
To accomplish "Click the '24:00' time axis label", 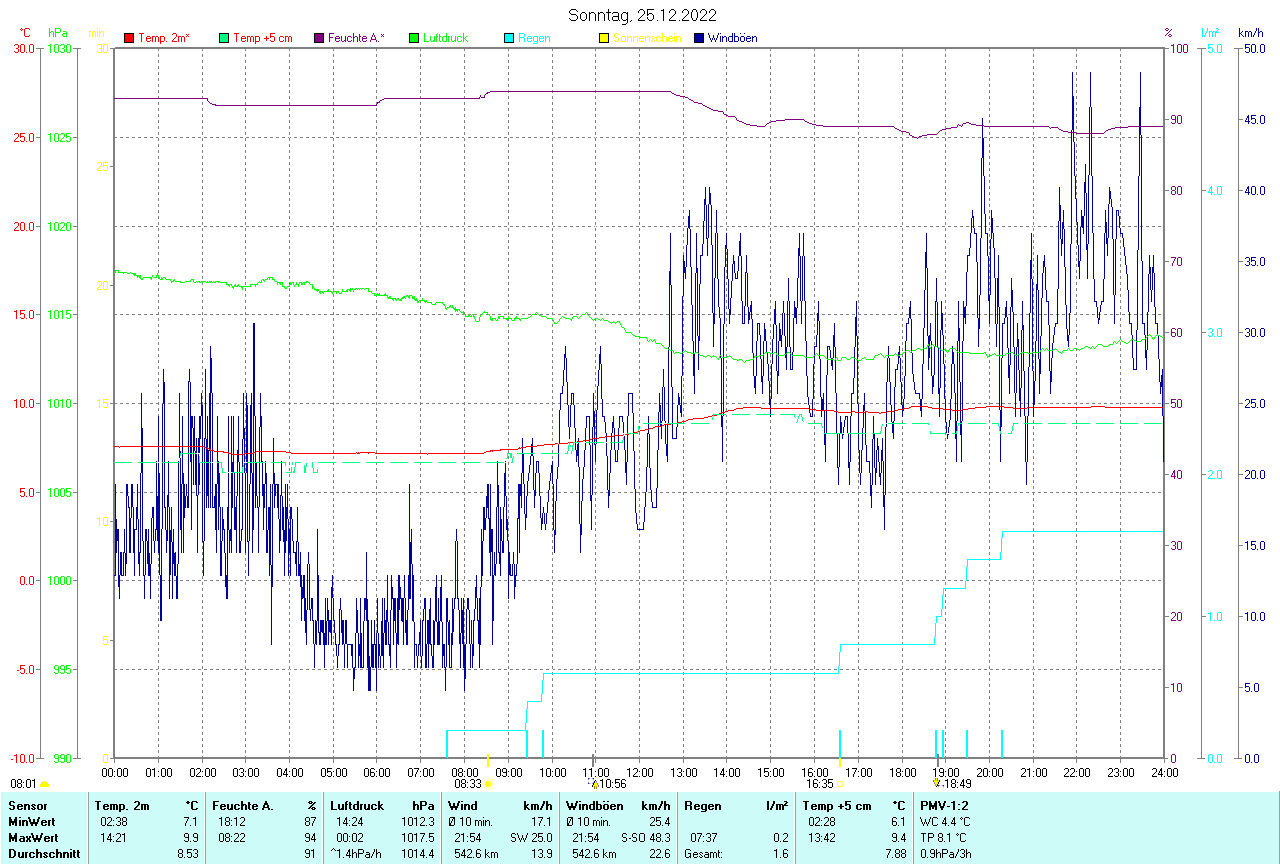I will coord(1164,772).
